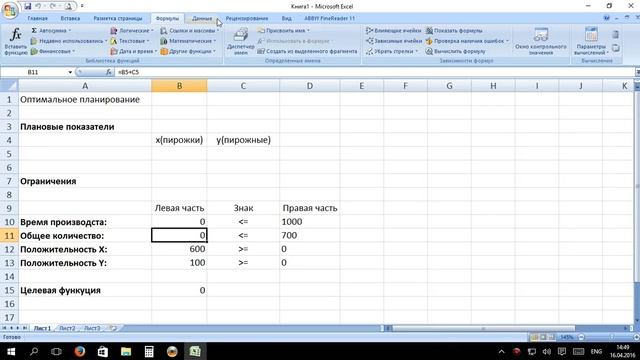640x360 pixels.
Task: Click the Undo arrow in quick access toolbar
Action: 38,6
